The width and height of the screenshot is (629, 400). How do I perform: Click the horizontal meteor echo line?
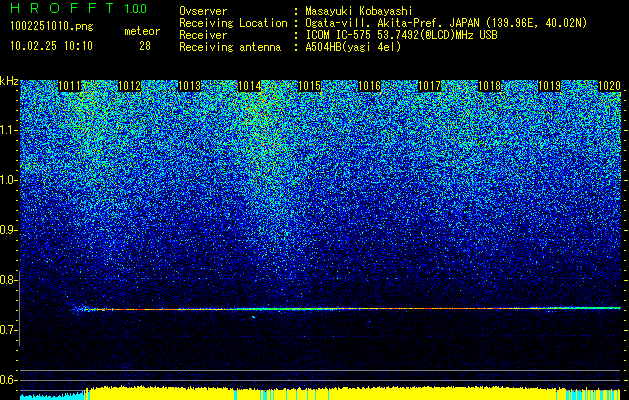[x=347, y=309]
